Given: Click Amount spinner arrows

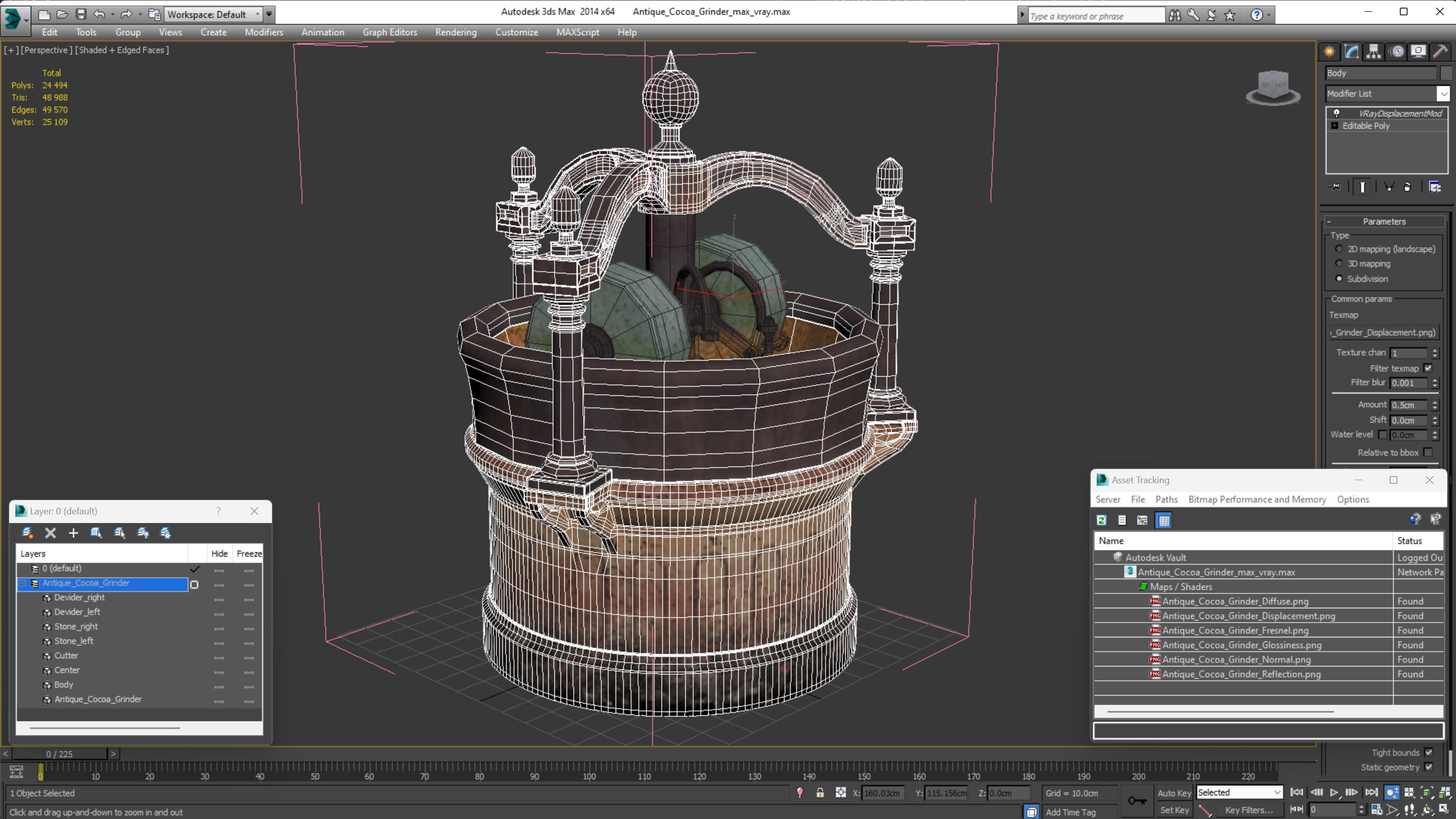Looking at the screenshot, I should [1435, 405].
